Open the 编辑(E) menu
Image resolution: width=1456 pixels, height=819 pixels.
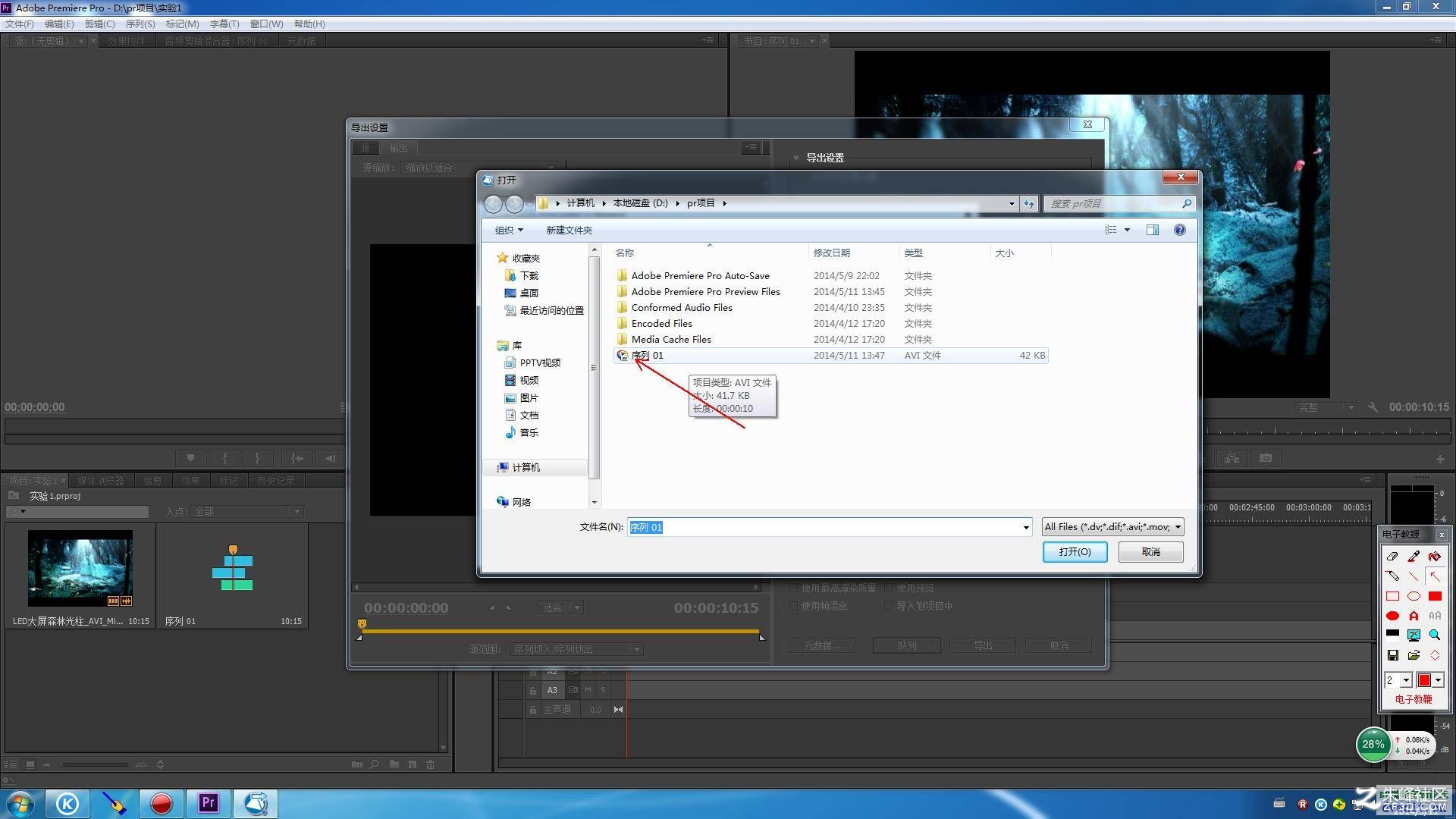coord(59,24)
